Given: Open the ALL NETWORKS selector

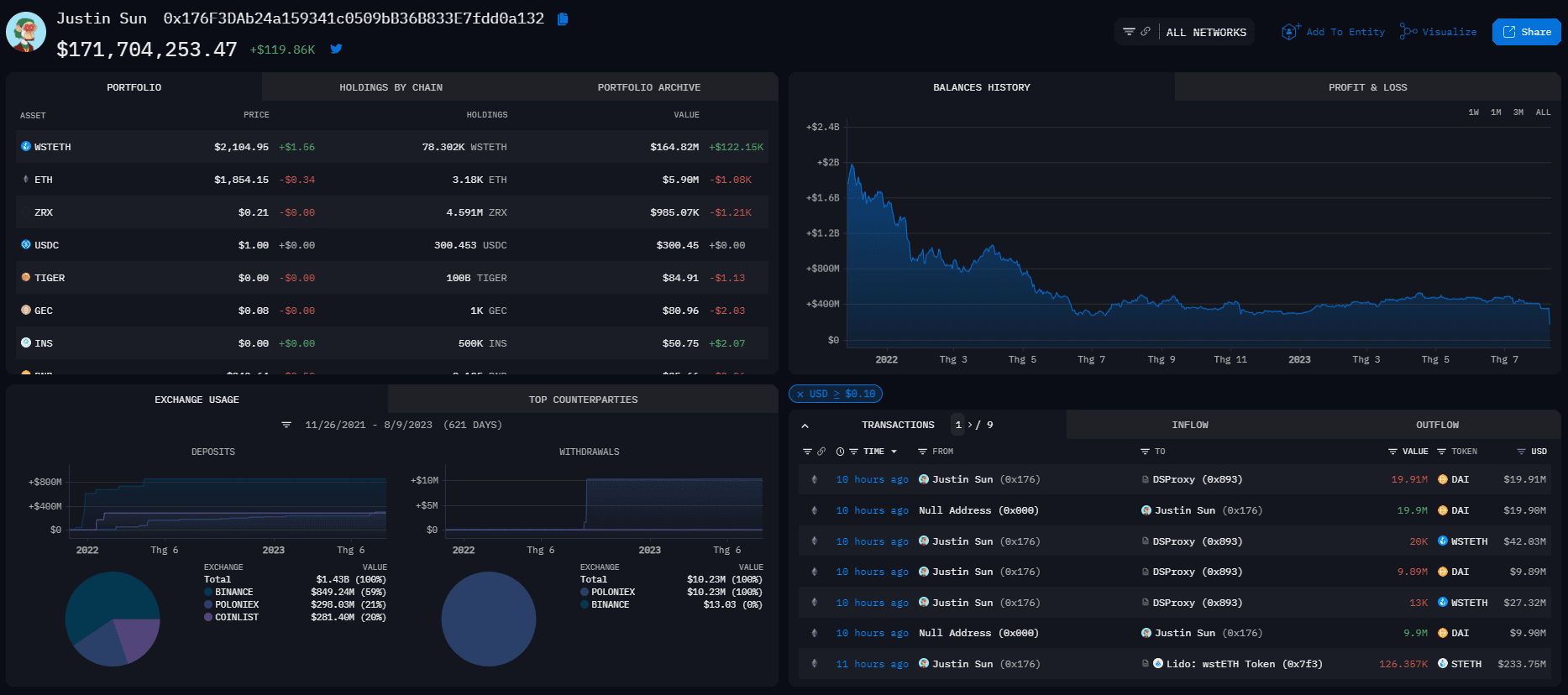Looking at the screenshot, I should click(1206, 33).
